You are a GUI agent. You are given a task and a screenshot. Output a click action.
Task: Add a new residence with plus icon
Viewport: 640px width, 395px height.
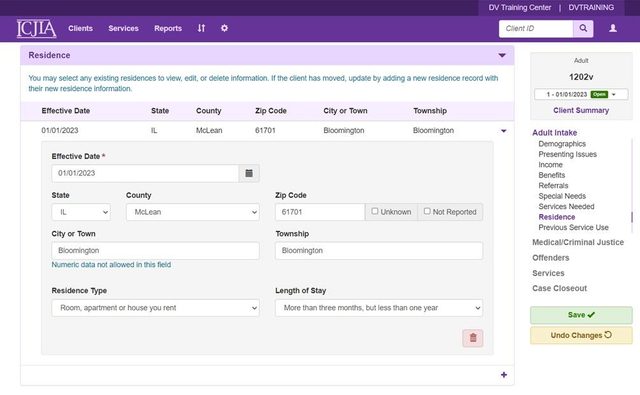(x=504, y=375)
